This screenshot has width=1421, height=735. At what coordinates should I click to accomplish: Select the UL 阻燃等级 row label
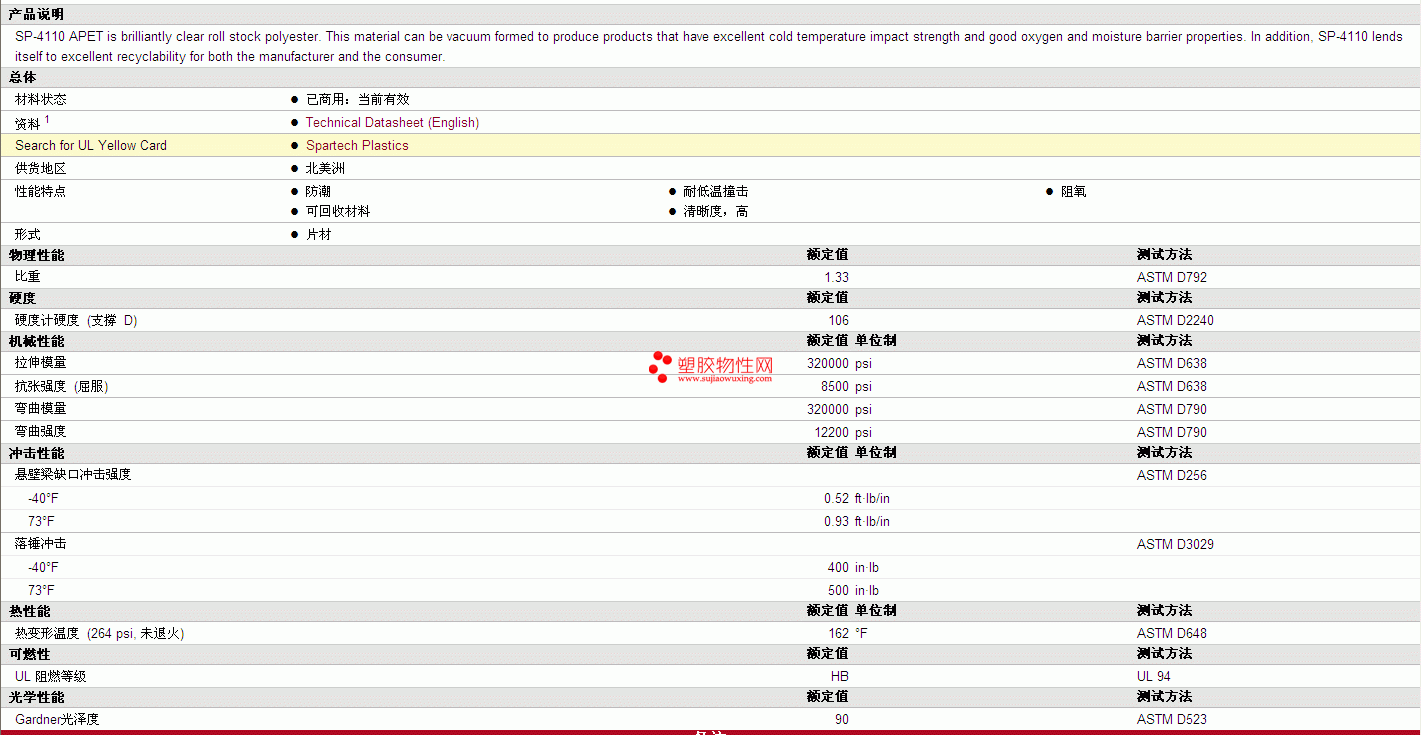[x=51, y=676]
